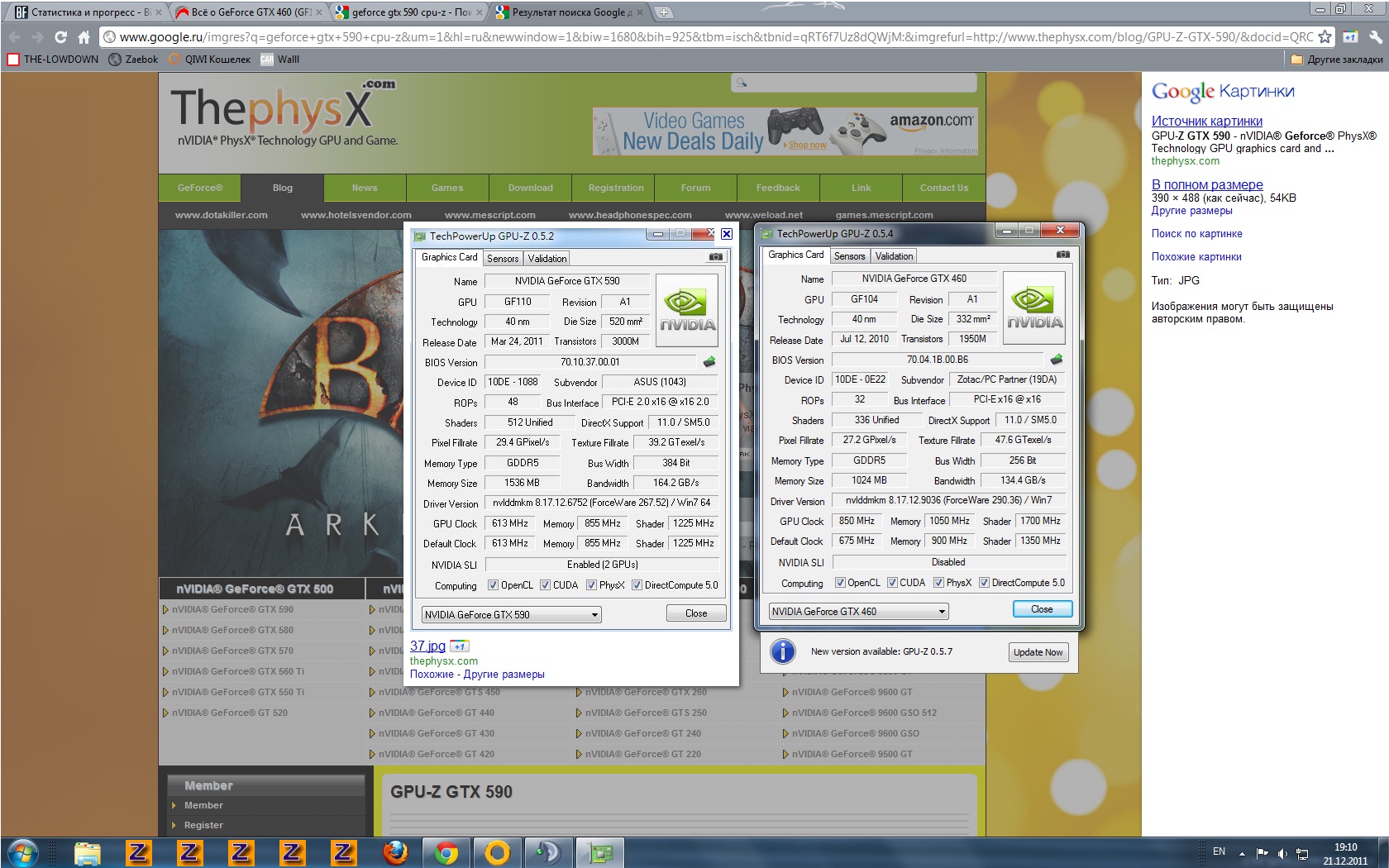Viewport: 1389px width, 868px height.
Task: Open the Zaebok bookmark
Action: [x=133, y=60]
